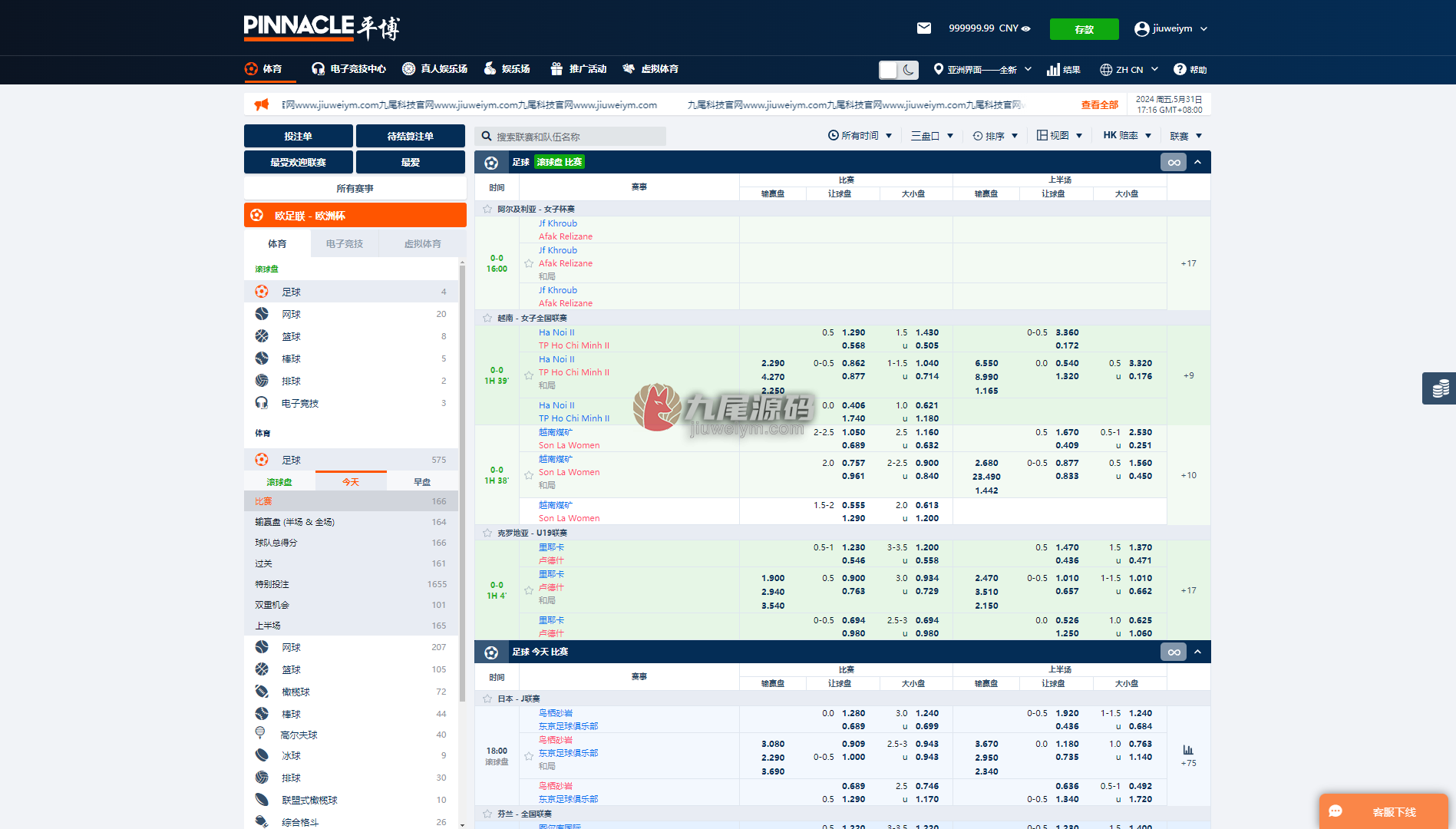Change language via ZH CN dropdown
The image size is (1456, 829).
tap(1129, 70)
